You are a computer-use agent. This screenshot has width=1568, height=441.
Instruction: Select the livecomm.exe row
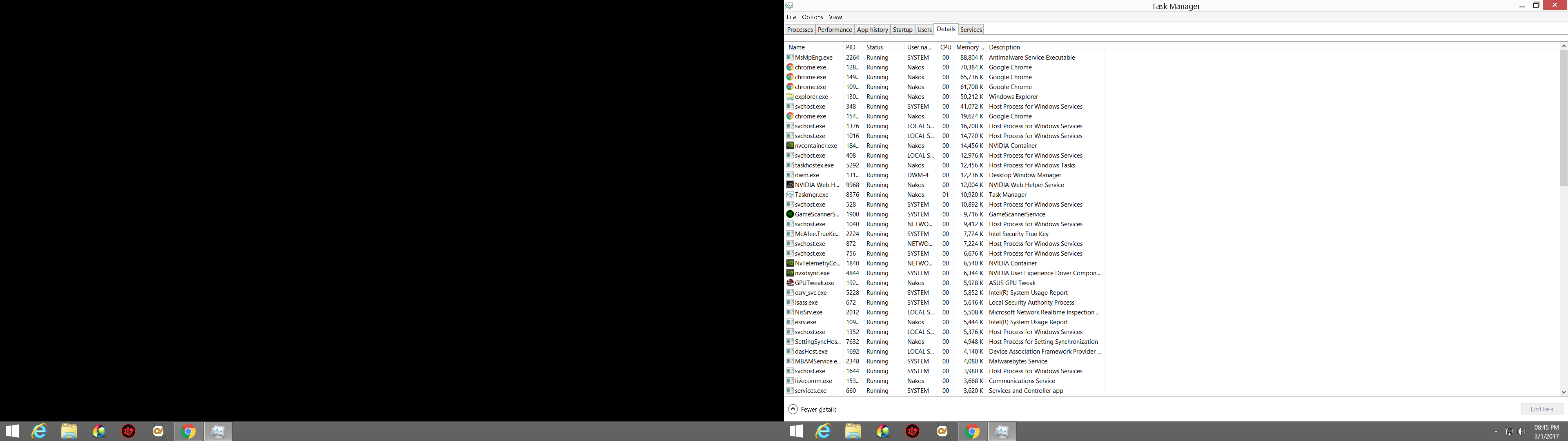(944, 381)
